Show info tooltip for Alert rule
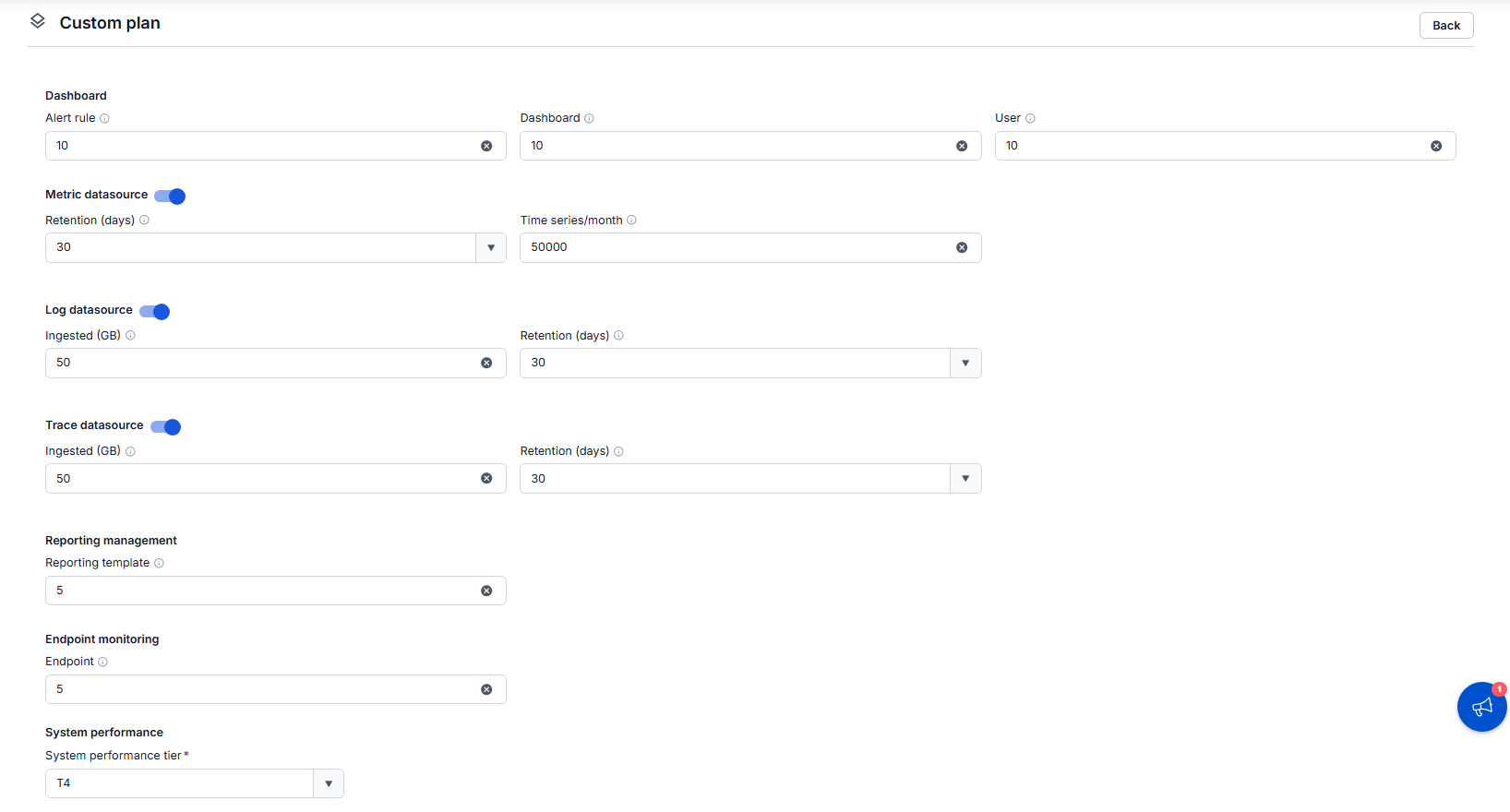 [x=104, y=118]
